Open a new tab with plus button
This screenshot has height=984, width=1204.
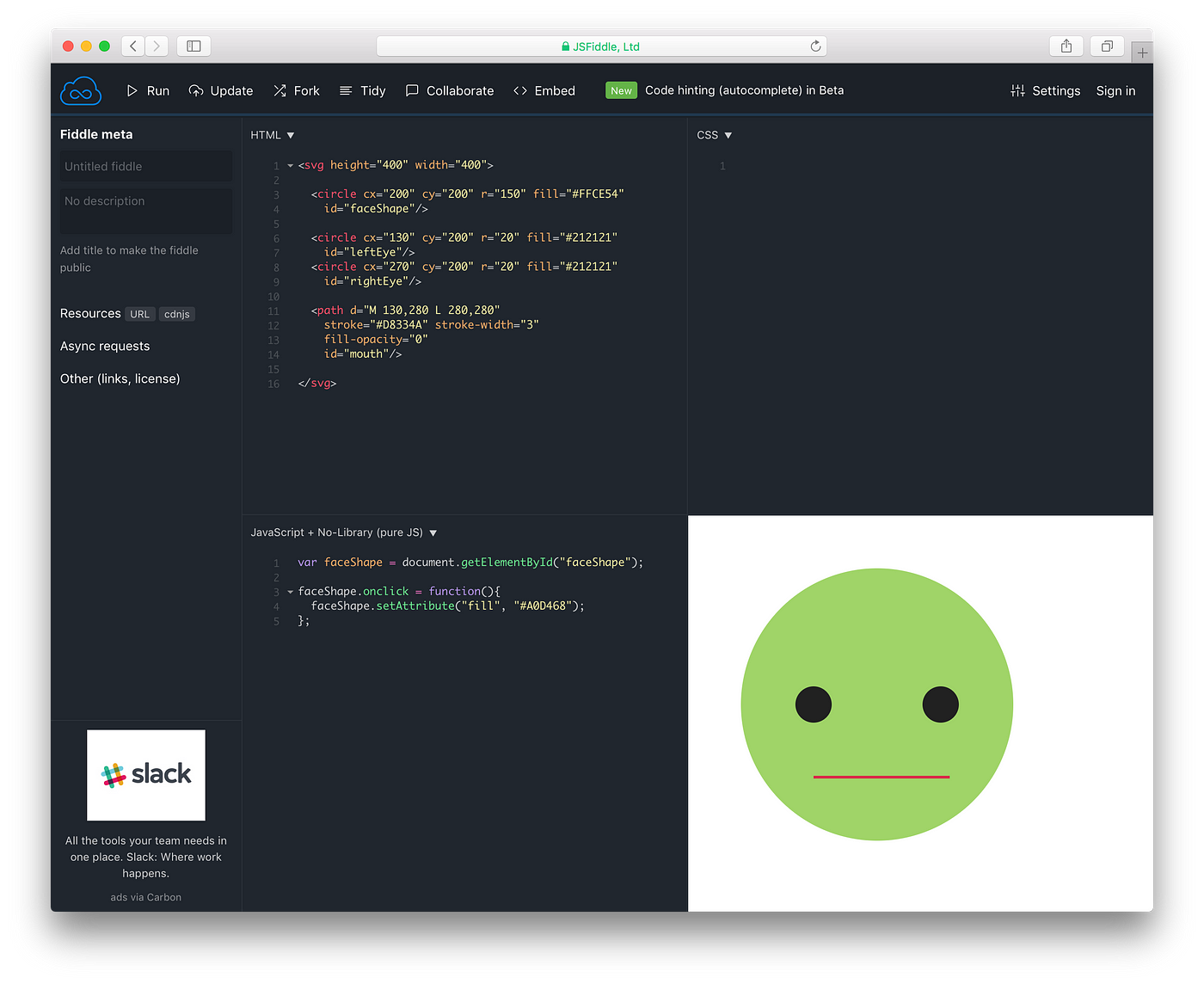pyautogui.click(x=1142, y=52)
